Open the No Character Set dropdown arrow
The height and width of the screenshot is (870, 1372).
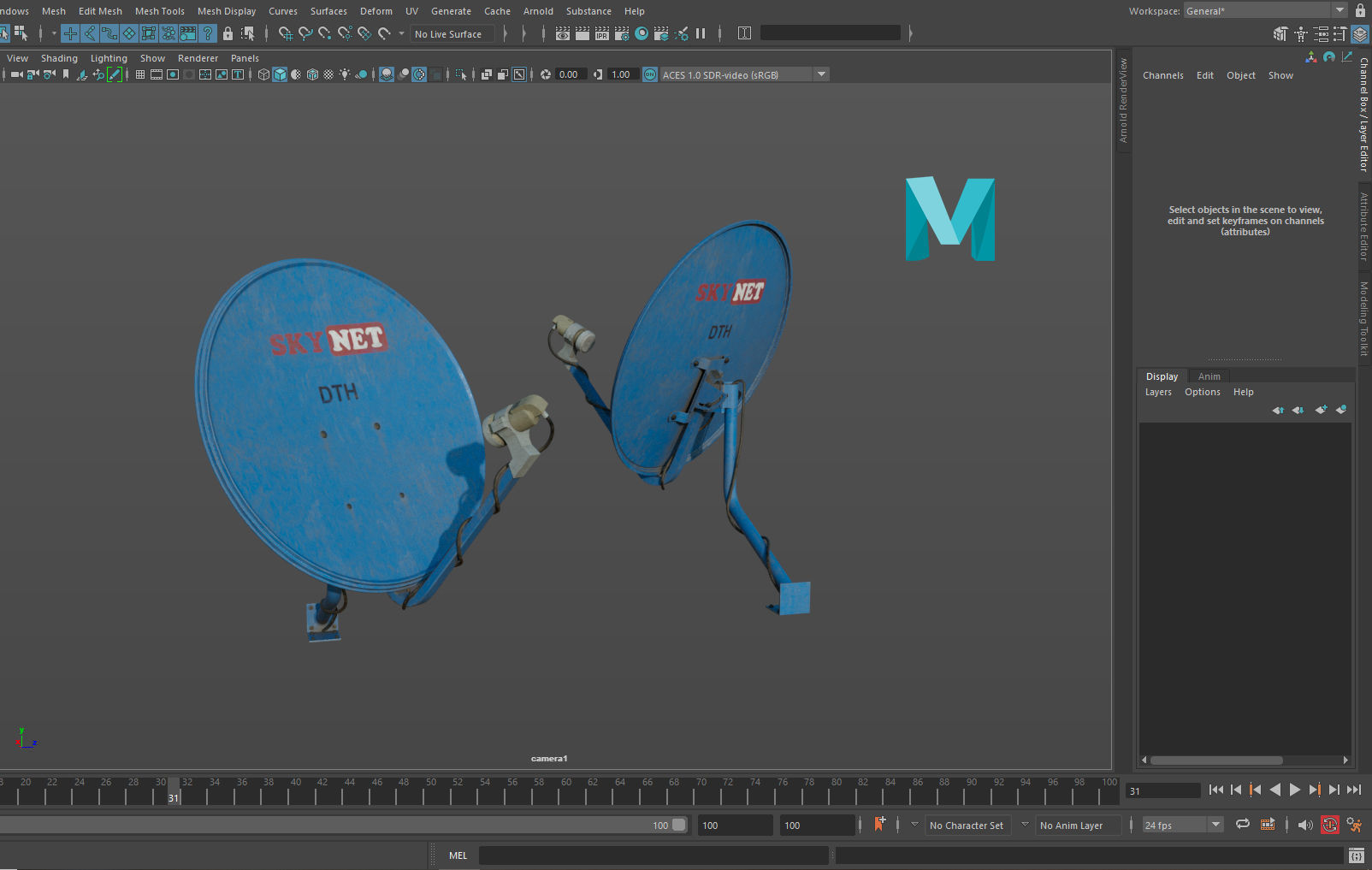[914, 825]
